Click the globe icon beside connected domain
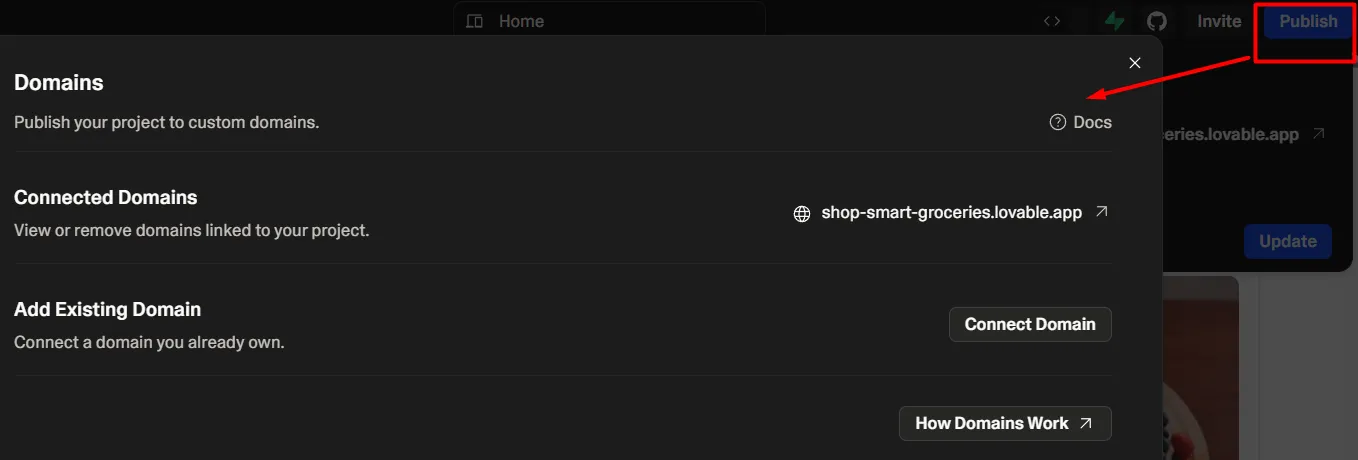The height and width of the screenshot is (460, 1358). (x=802, y=213)
